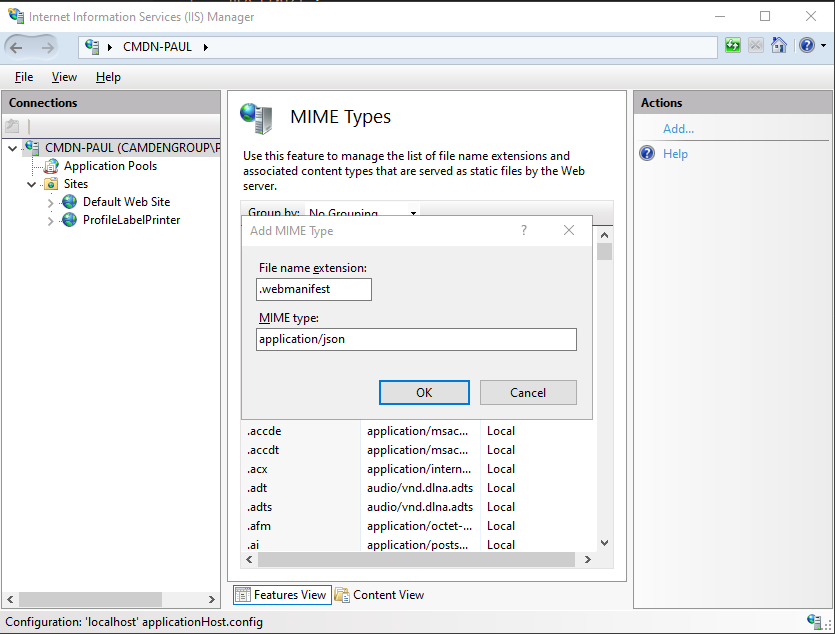Open the Help menu

108,77
